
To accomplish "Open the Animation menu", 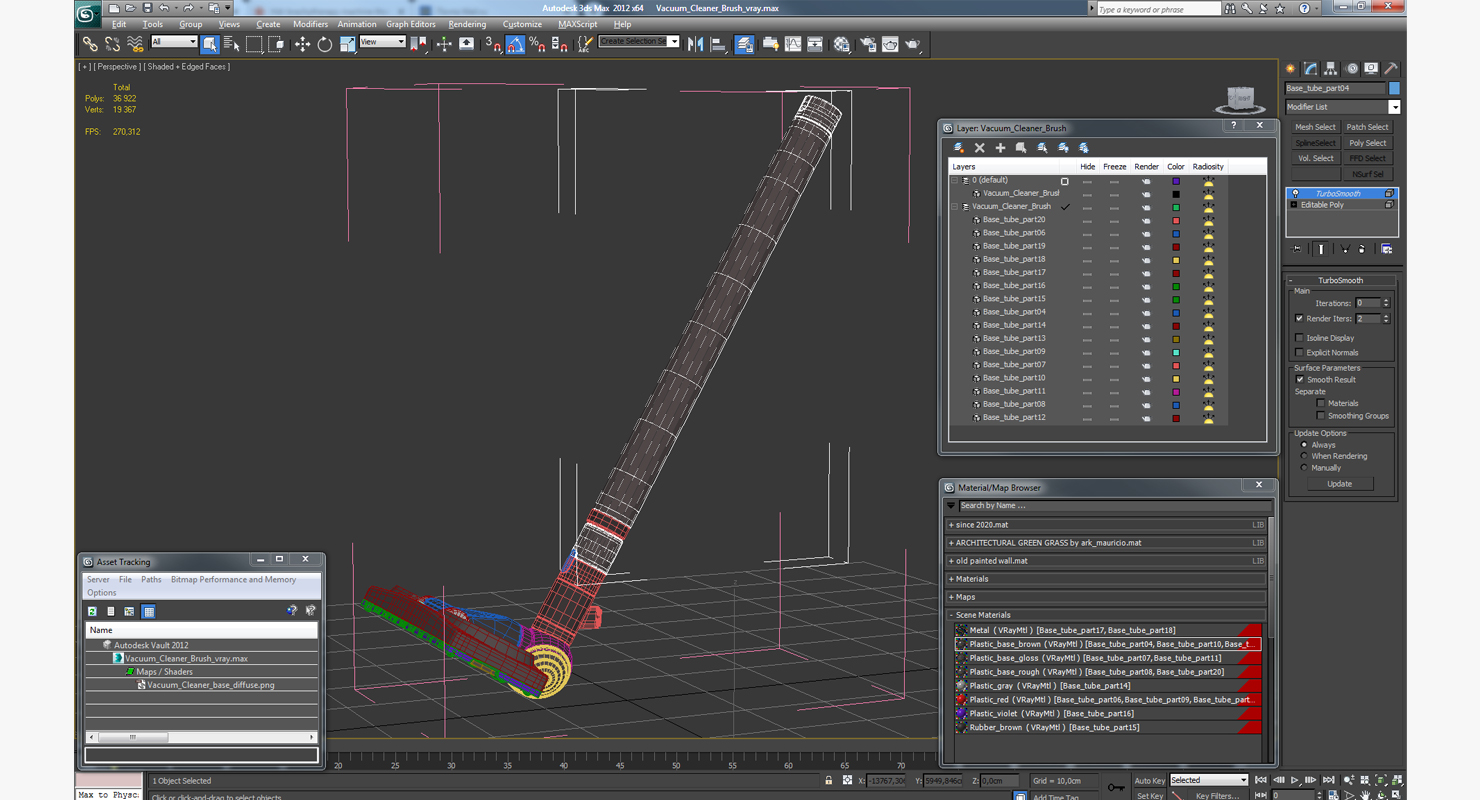I will click(357, 24).
